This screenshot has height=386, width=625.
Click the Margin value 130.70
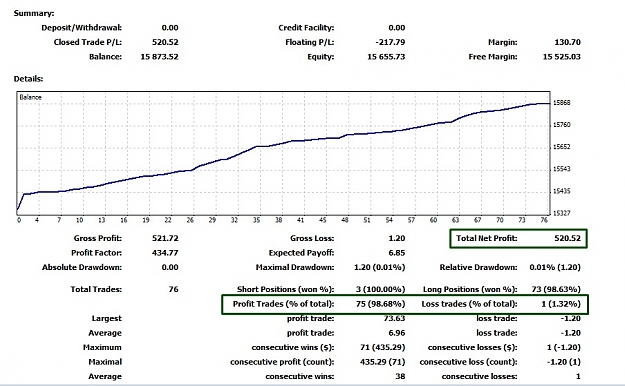(x=567, y=42)
